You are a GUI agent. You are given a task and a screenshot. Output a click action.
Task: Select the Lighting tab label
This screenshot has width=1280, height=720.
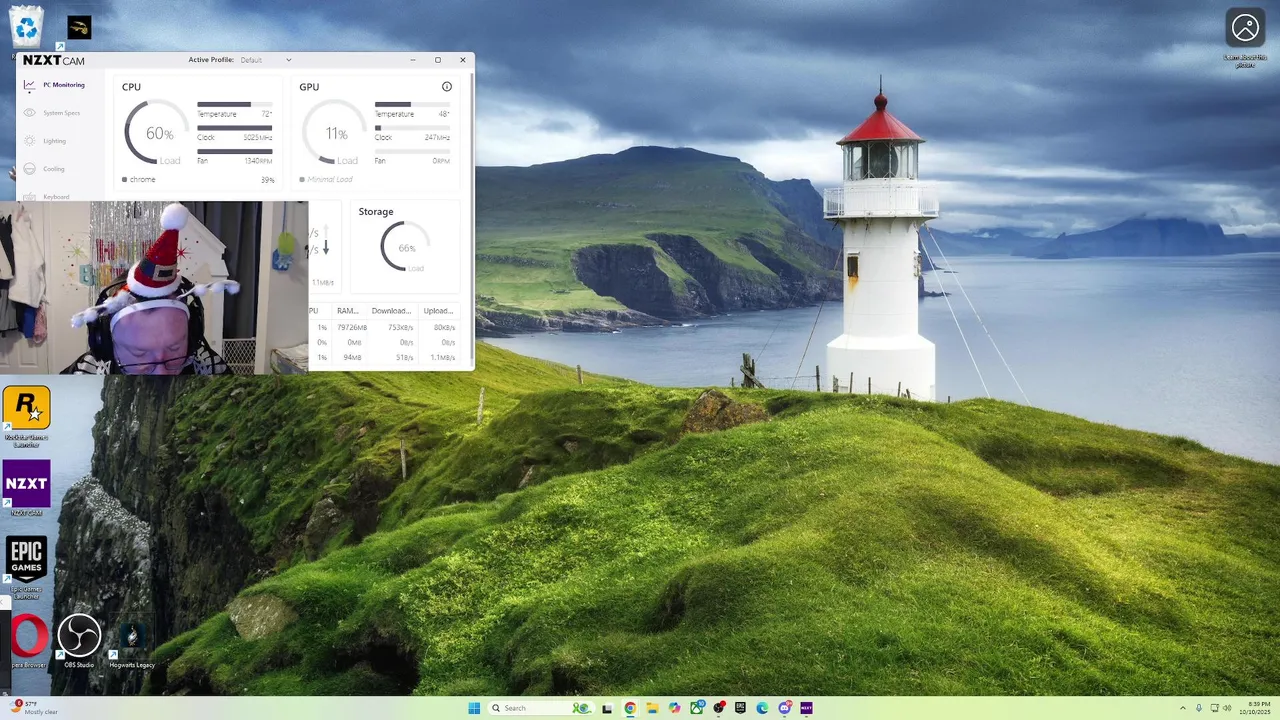tap(55, 141)
